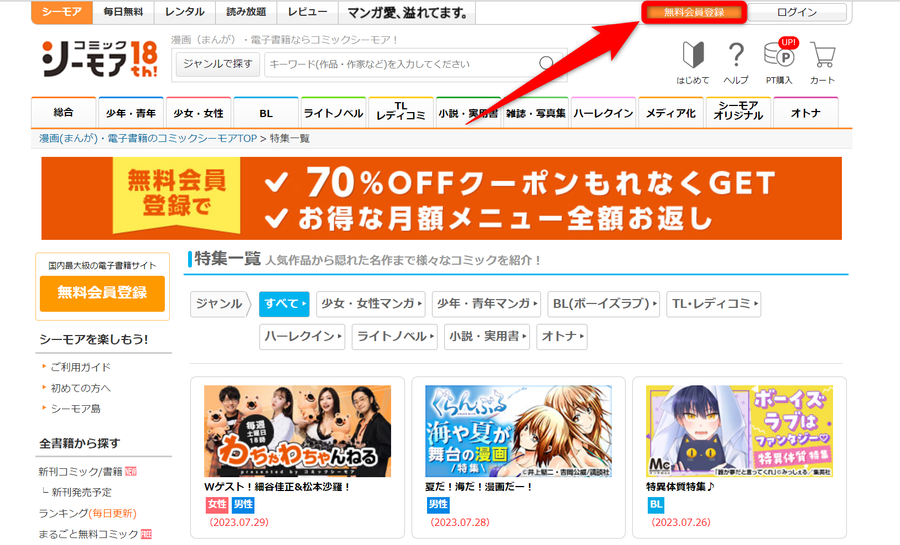
Task: Select the メディア化 category tab
Action: pyautogui.click(x=670, y=112)
